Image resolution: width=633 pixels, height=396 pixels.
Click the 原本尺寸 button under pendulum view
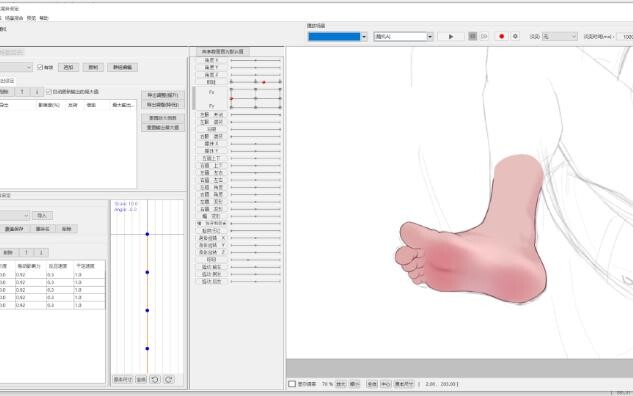[x=122, y=379]
